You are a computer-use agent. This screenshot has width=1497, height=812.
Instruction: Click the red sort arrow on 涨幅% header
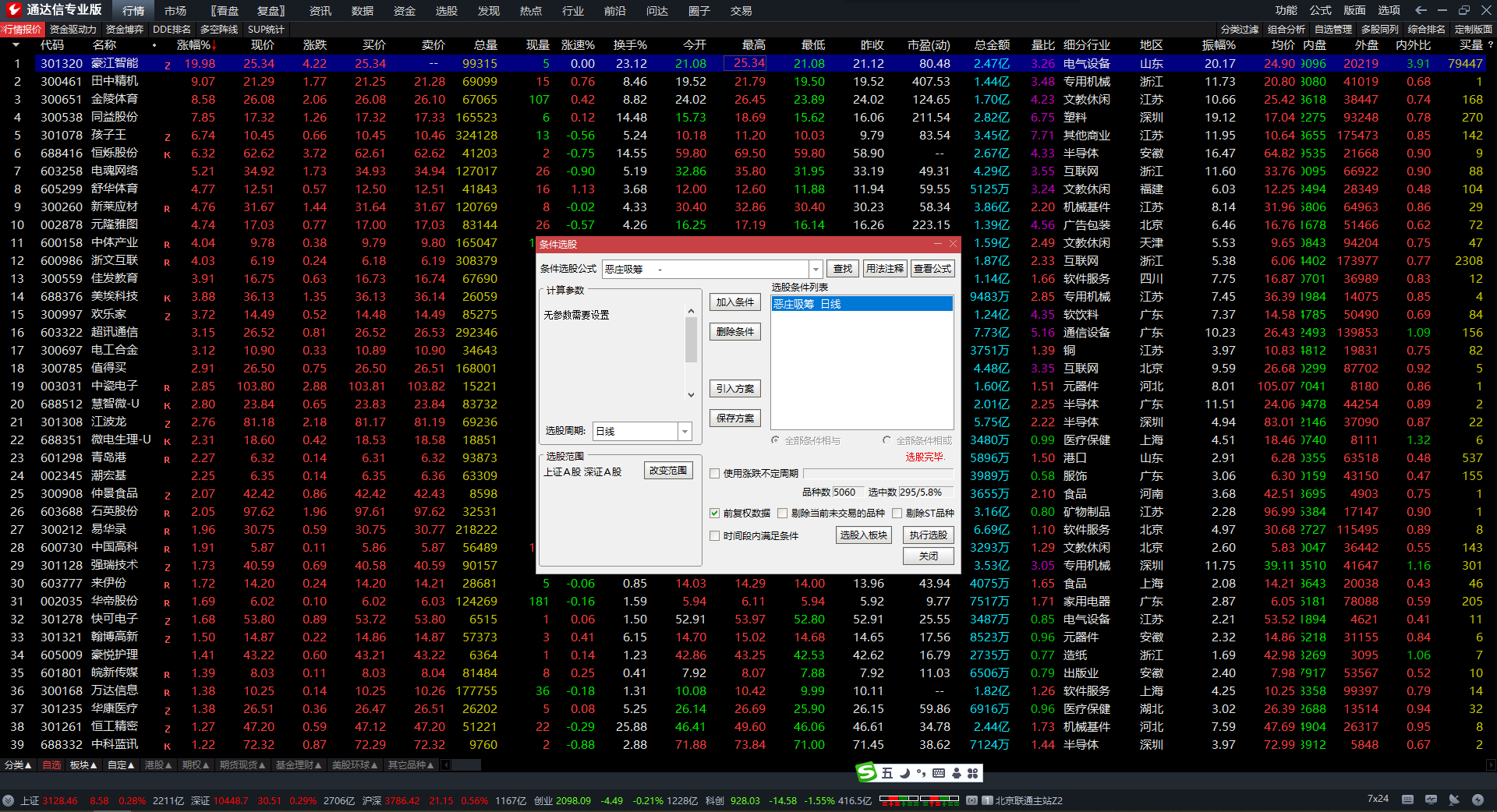click(214, 45)
